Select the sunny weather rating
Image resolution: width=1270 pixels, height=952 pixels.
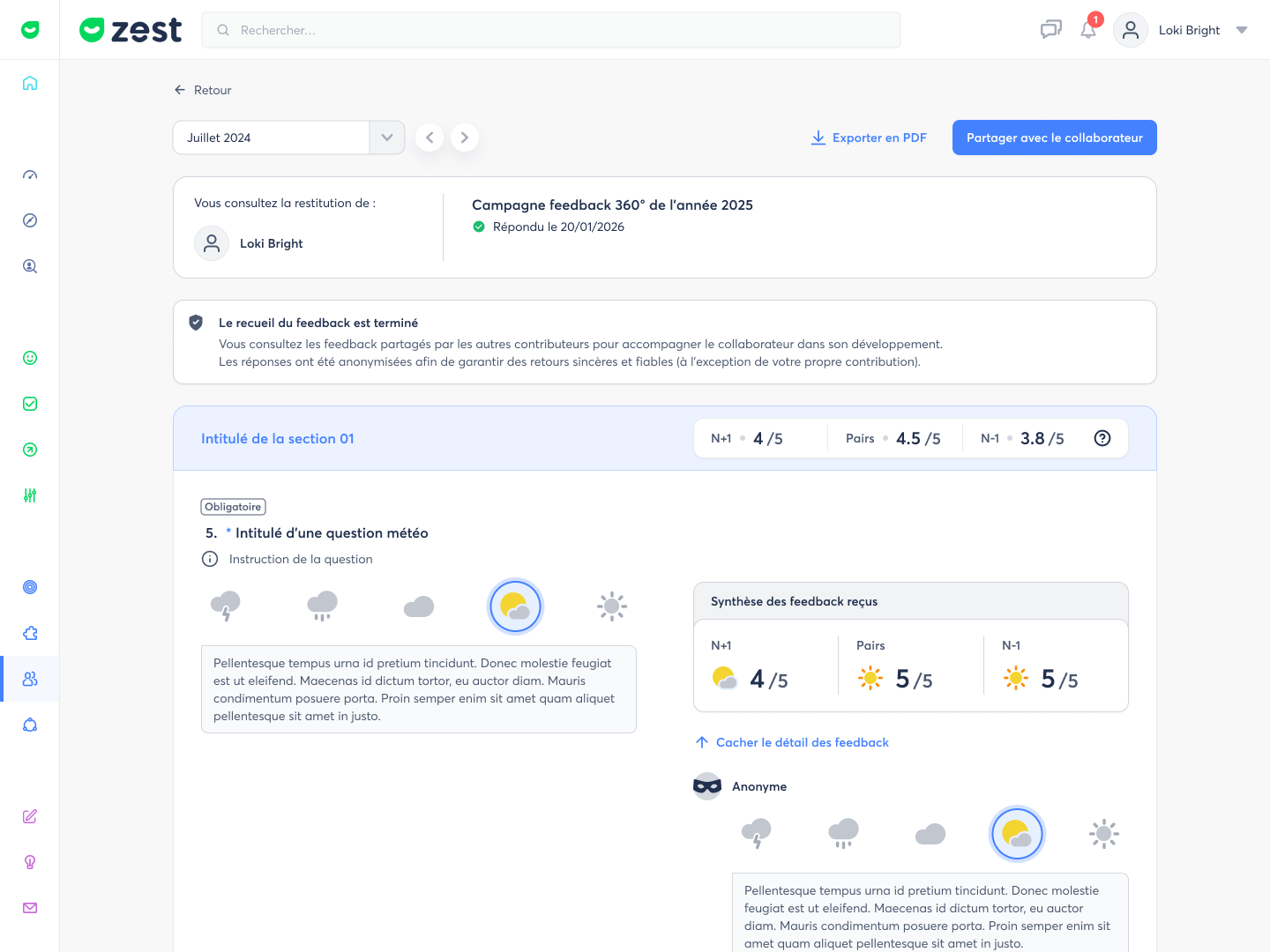coord(612,606)
